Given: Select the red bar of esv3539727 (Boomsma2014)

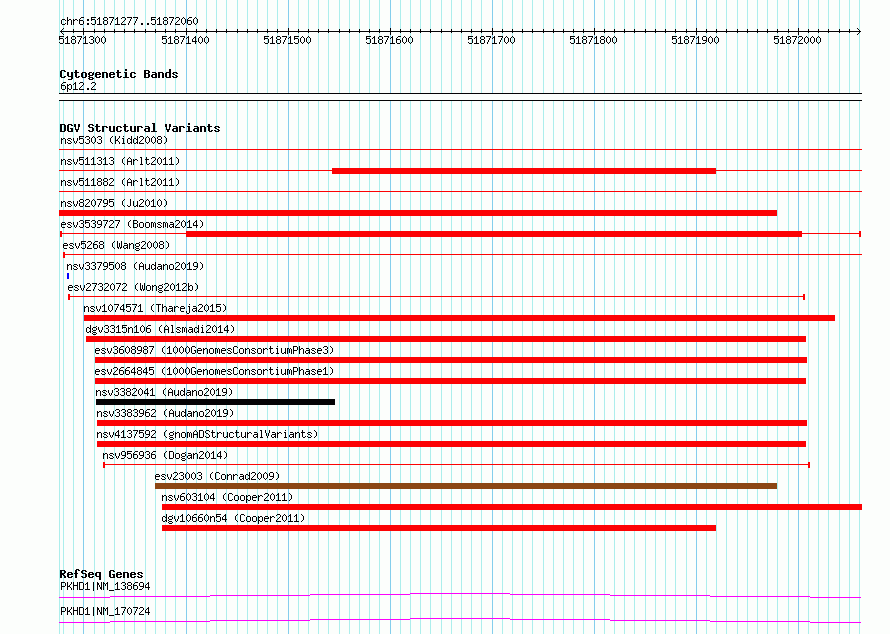Looking at the screenshot, I should (494, 234).
